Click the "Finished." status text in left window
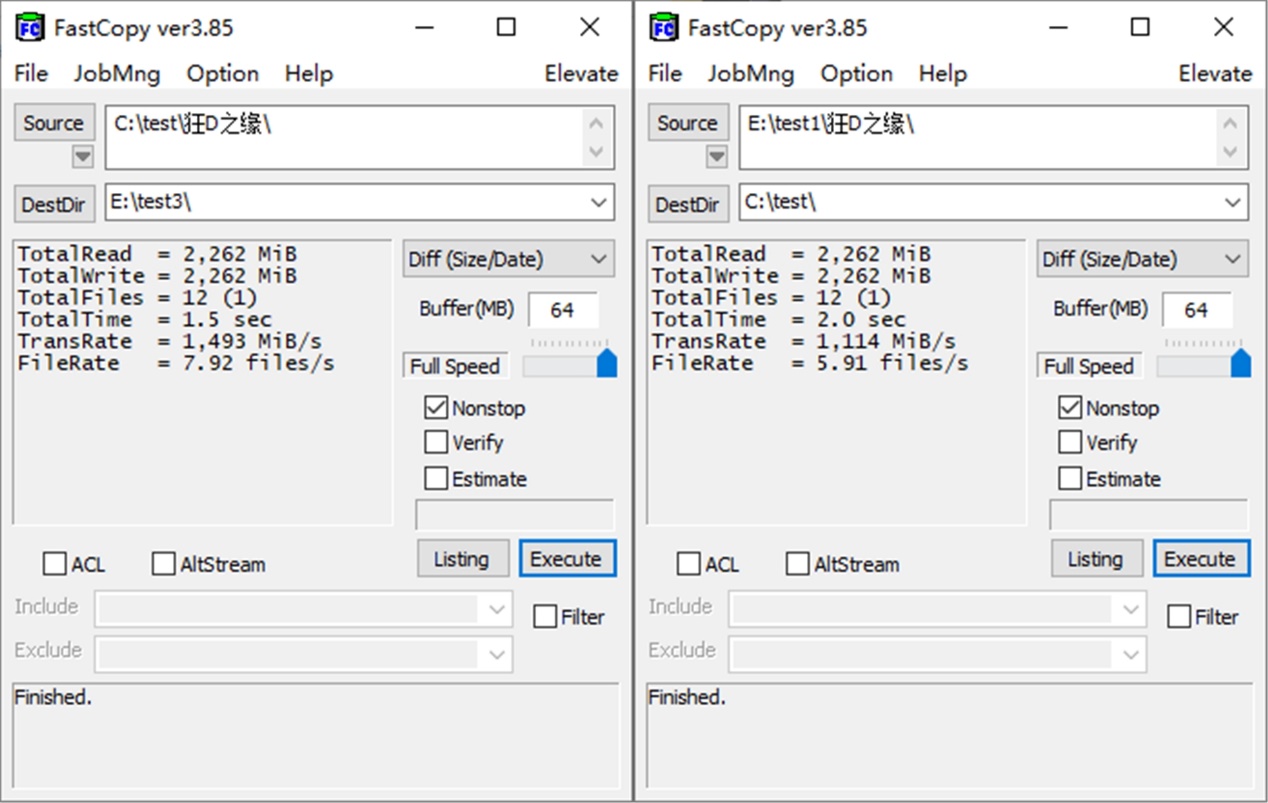The width and height of the screenshot is (1268, 803). click(x=53, y=698)
